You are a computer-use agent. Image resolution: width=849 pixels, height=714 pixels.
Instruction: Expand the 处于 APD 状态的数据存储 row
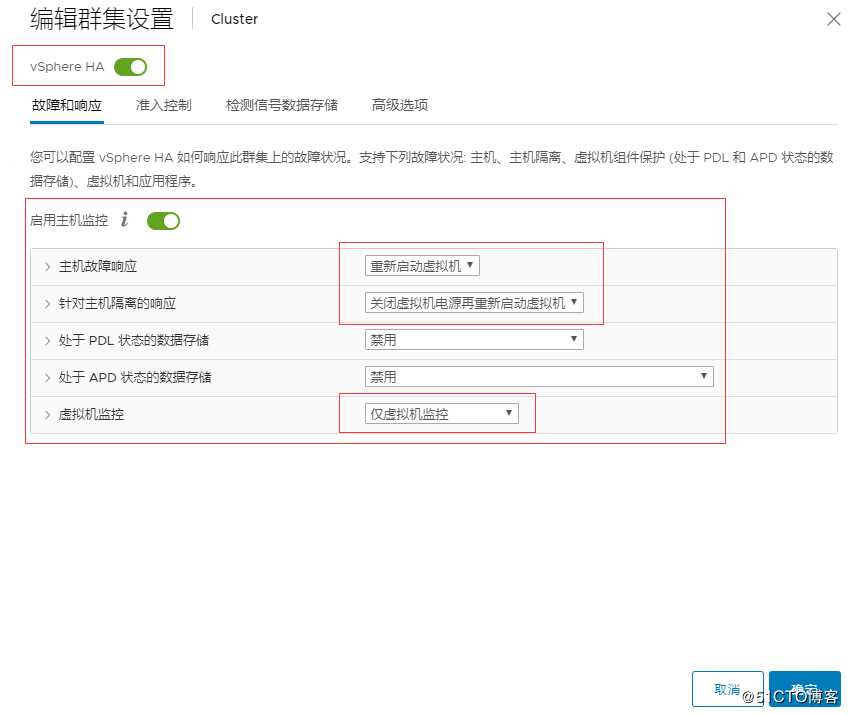(x=48, y=377)
